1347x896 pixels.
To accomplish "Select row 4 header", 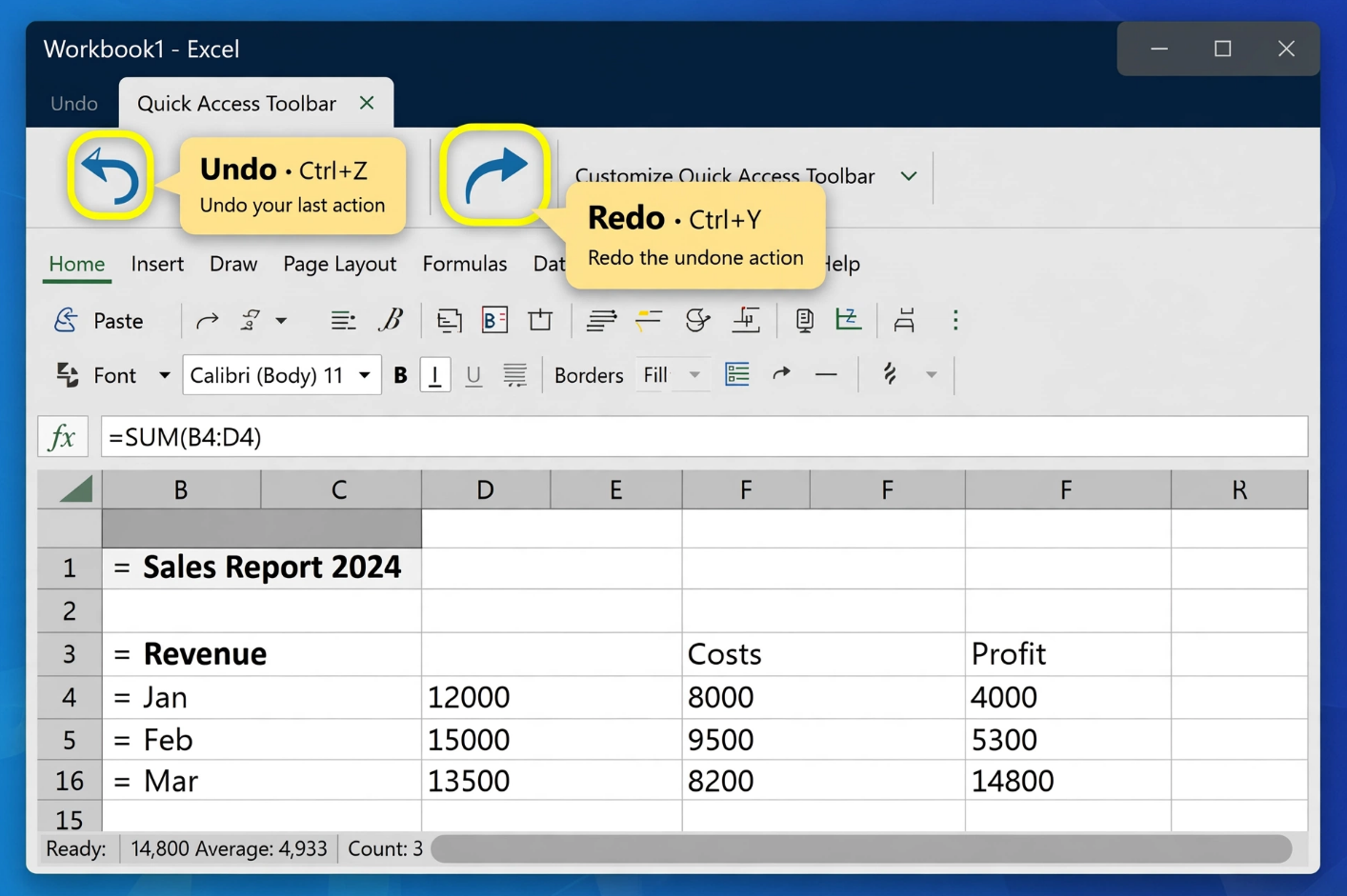I will [70, 697].
